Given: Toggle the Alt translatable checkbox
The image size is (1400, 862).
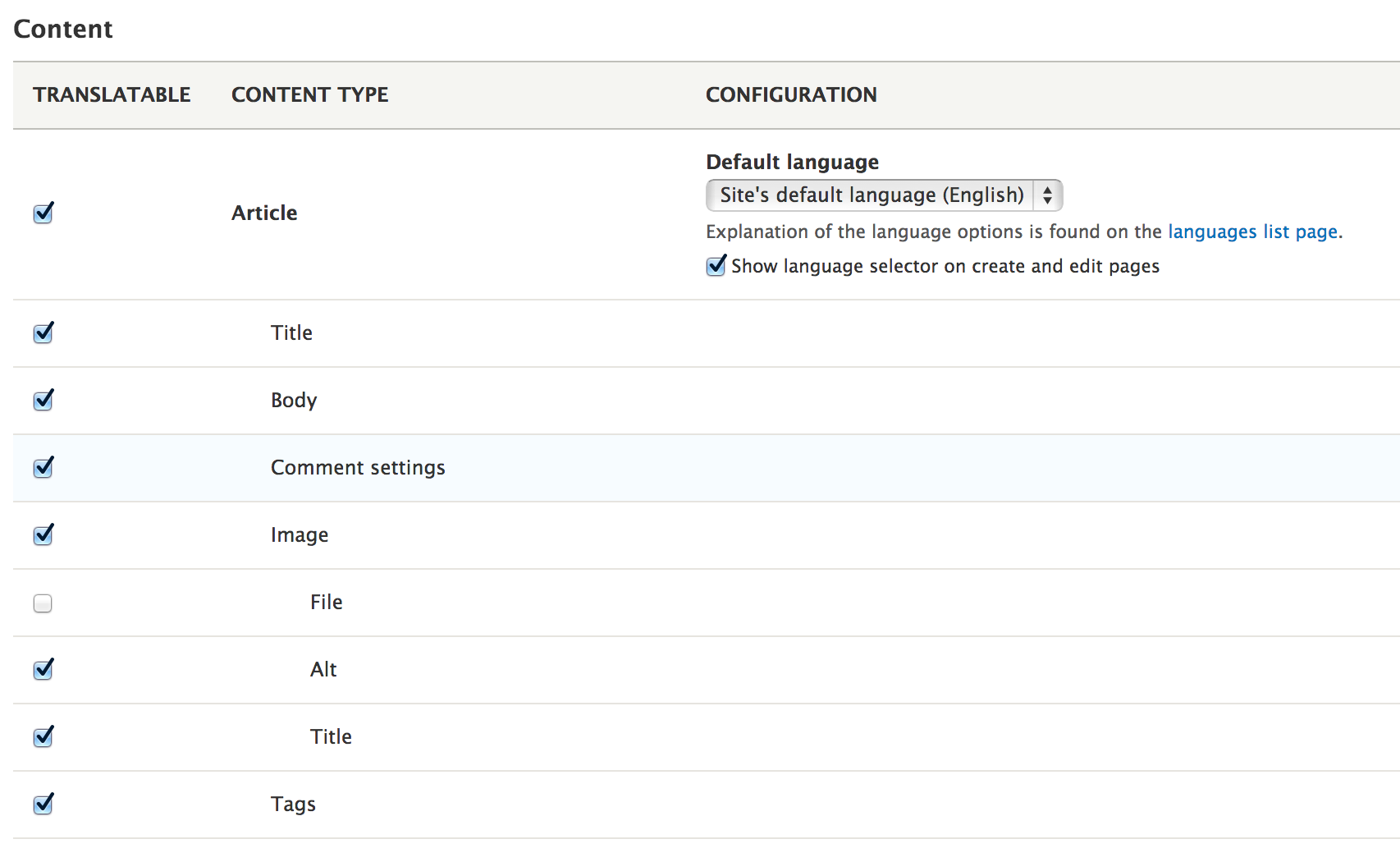Looking at the screenshot, I should point(43,670).
